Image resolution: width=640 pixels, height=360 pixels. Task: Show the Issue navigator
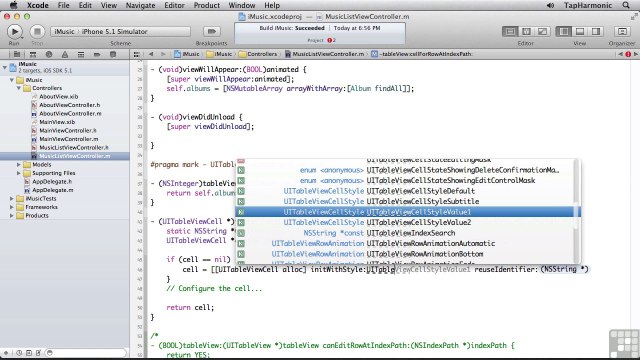click(65, 54)
